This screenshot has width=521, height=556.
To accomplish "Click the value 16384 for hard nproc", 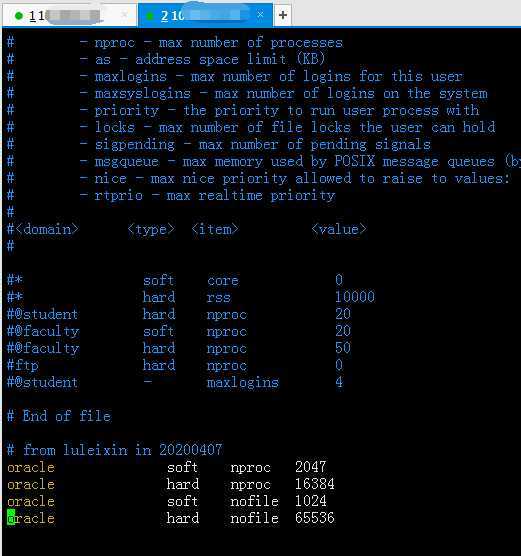I will [315, 484].
